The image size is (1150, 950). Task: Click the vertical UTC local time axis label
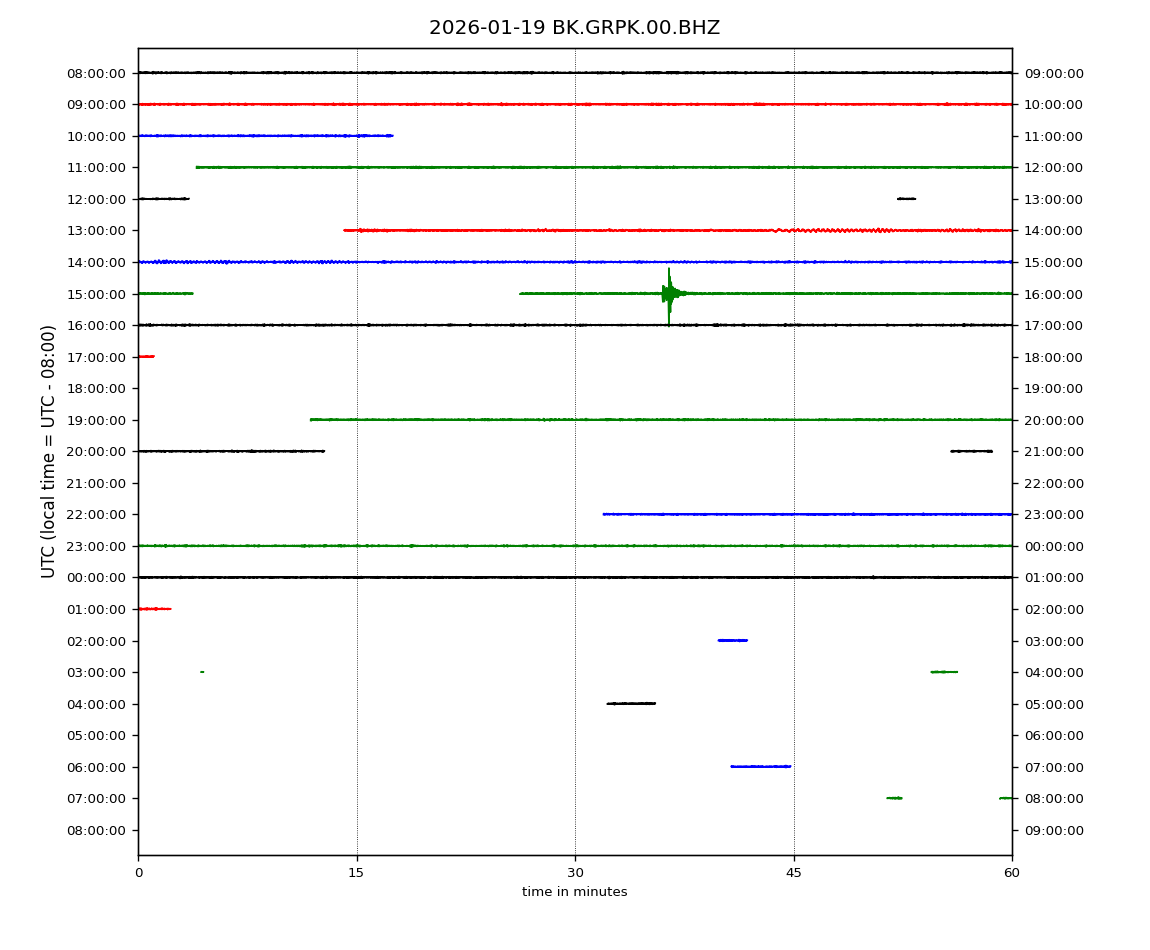tap(49, 451)
